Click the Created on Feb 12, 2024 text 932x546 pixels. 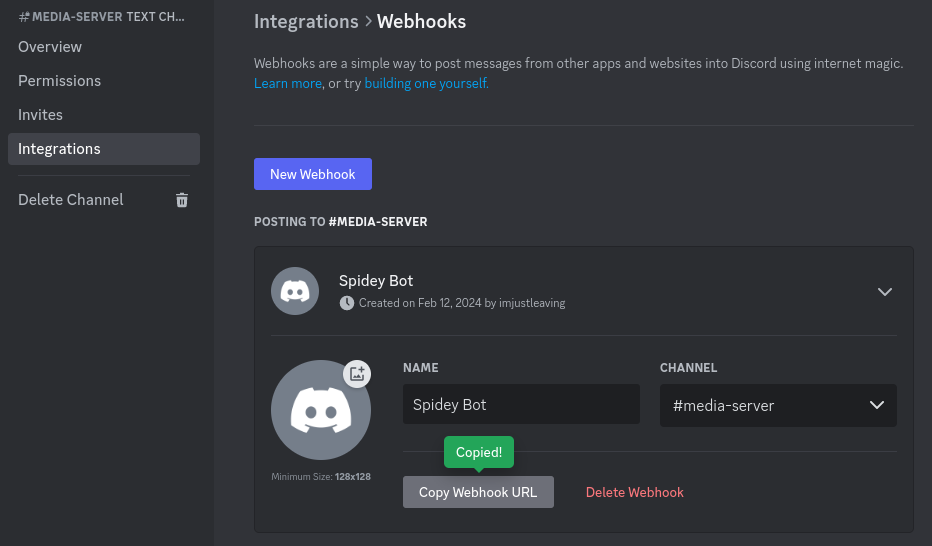point(462,303)
